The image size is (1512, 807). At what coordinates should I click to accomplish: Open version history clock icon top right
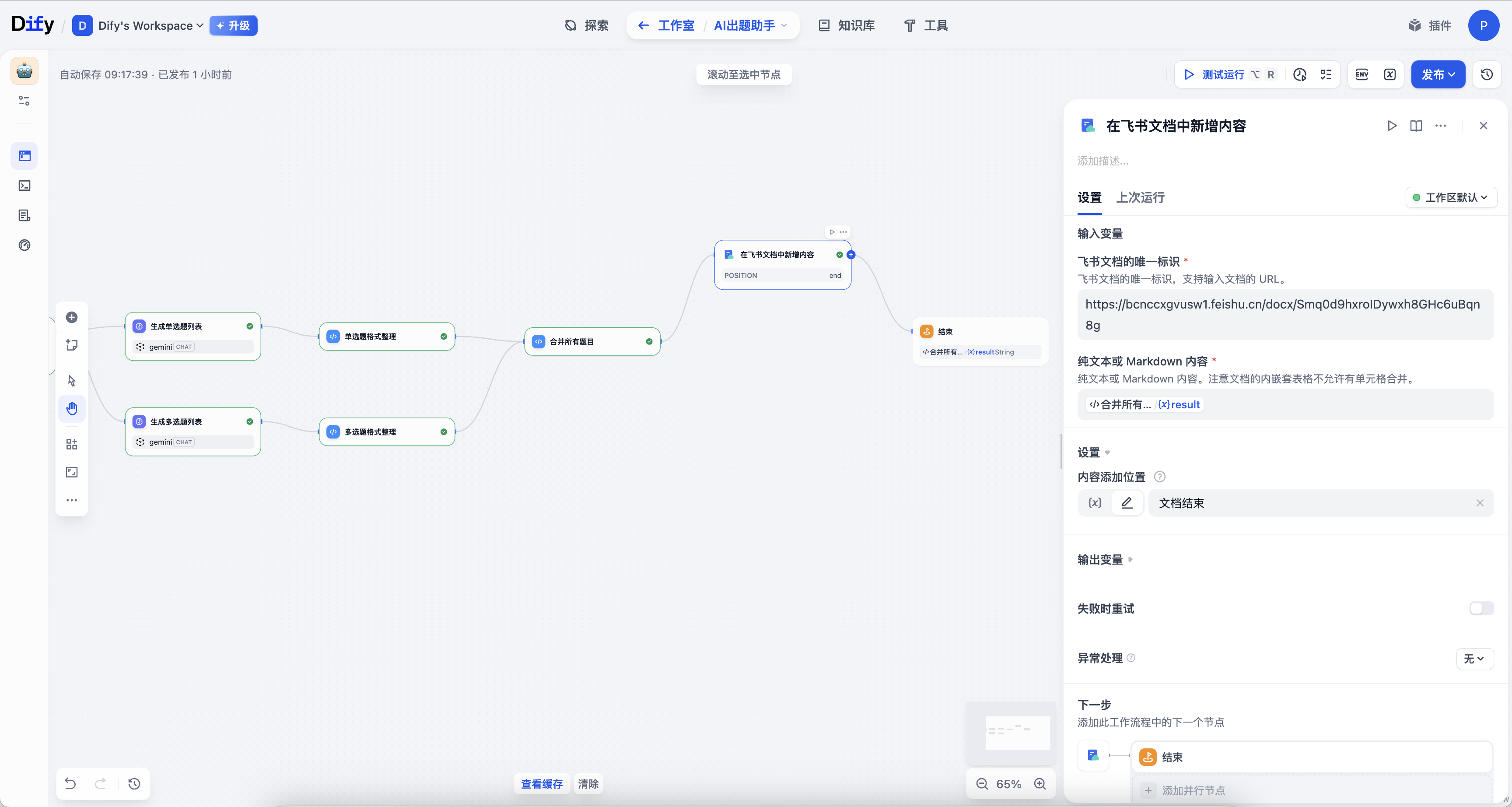point(1486,74)
